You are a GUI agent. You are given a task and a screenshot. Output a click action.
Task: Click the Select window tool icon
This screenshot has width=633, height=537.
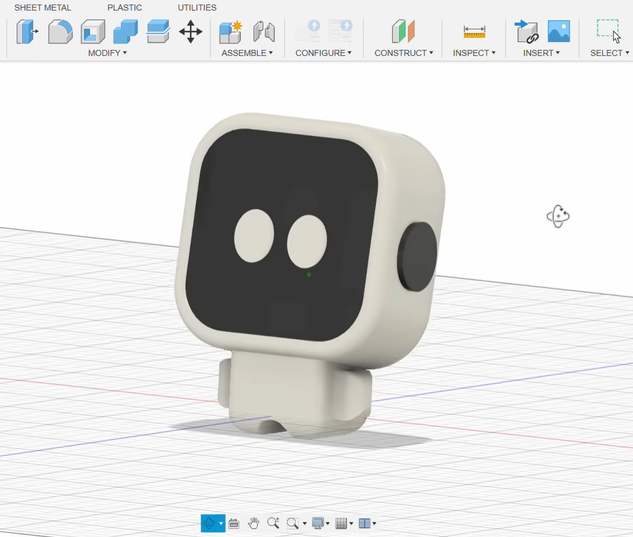tap(609, 31)
